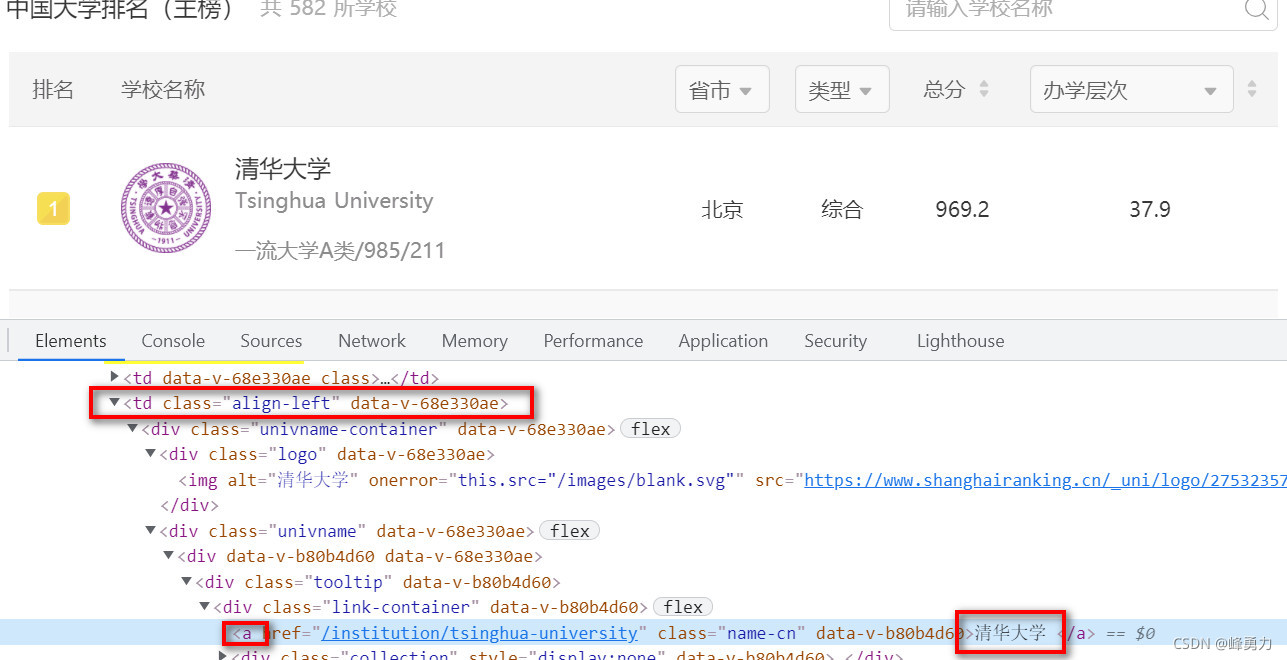Screen dimensions: 1287x660
Task: Sort the 办学层次 column with its arrows
Action: pos(1252,90)
